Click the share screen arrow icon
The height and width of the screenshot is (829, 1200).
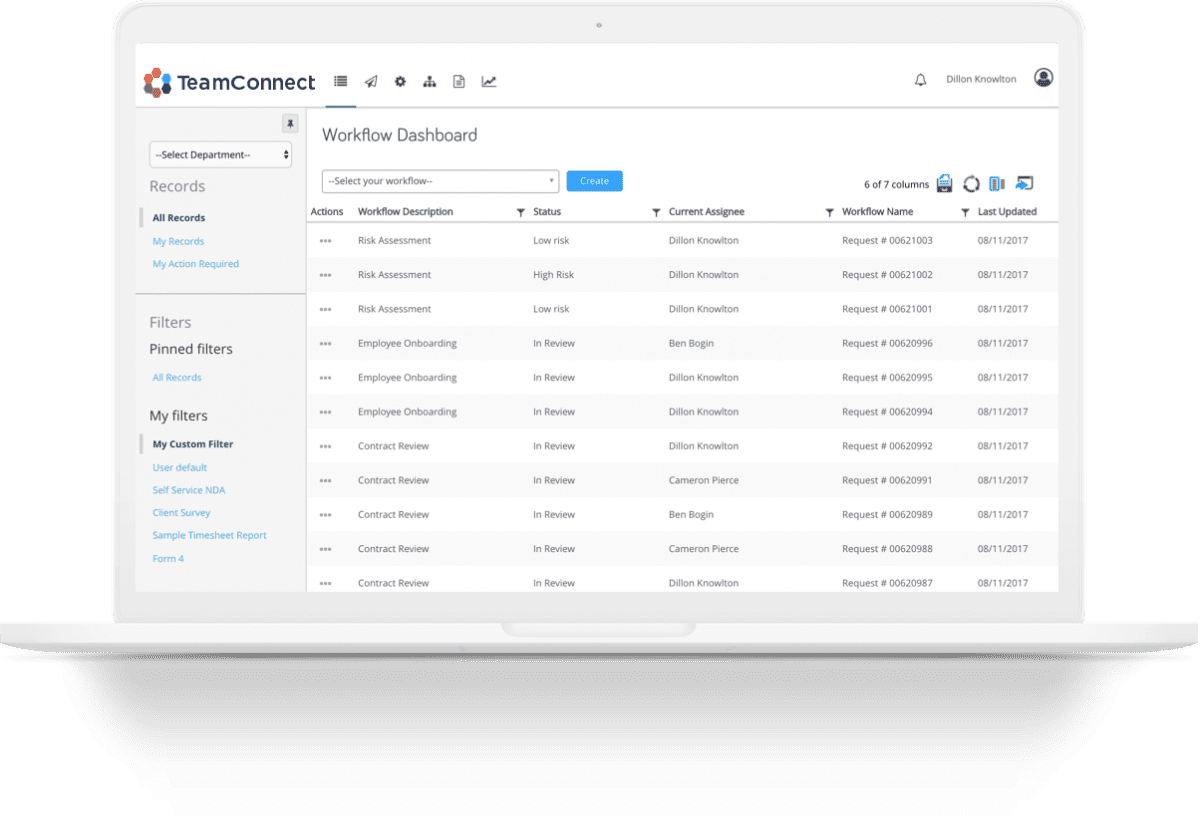point(1024,183)
